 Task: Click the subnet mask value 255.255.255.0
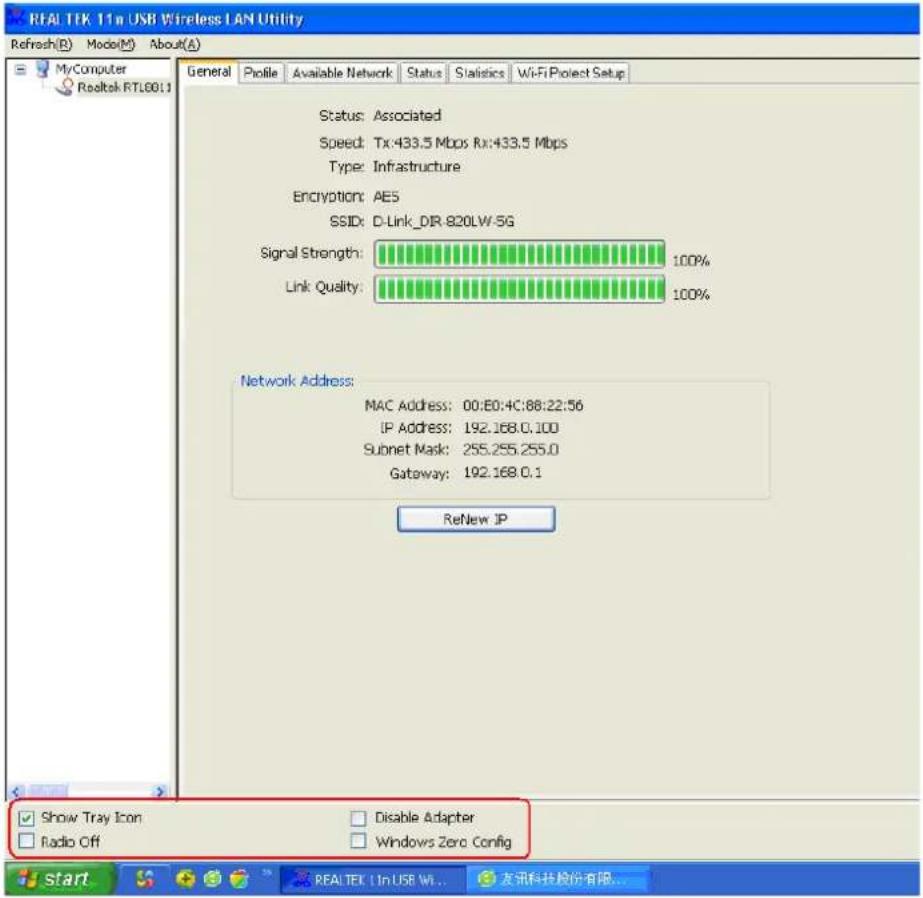coord(511,450)
